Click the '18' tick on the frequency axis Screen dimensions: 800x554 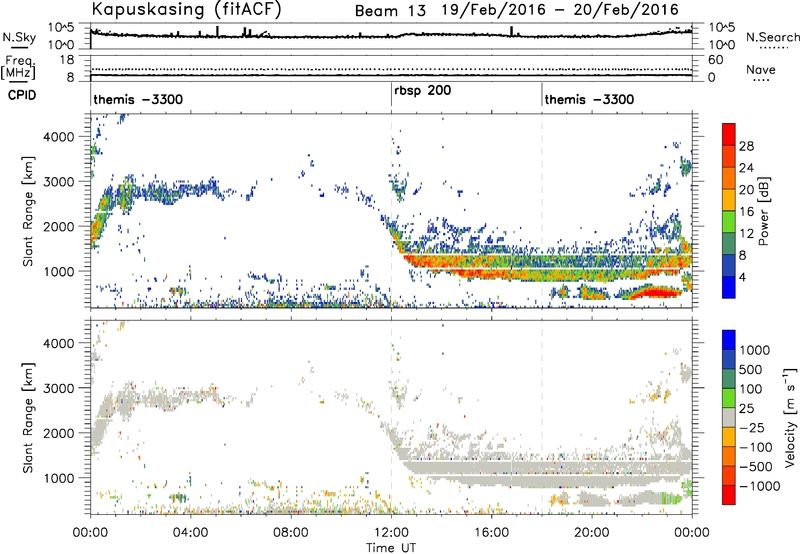click(x=67, y=60)
